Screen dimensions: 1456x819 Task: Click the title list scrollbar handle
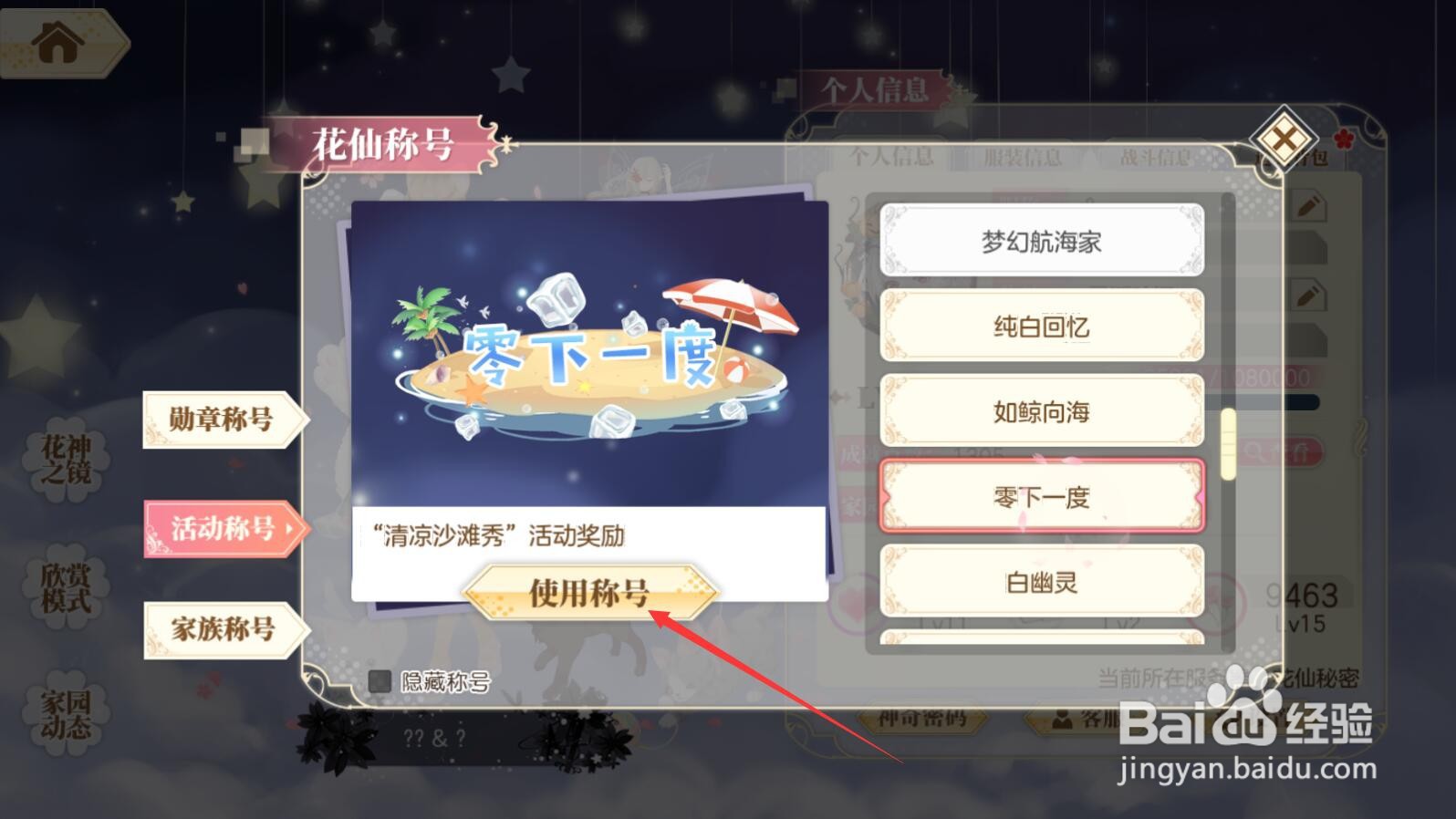(x=1228, y=443)
